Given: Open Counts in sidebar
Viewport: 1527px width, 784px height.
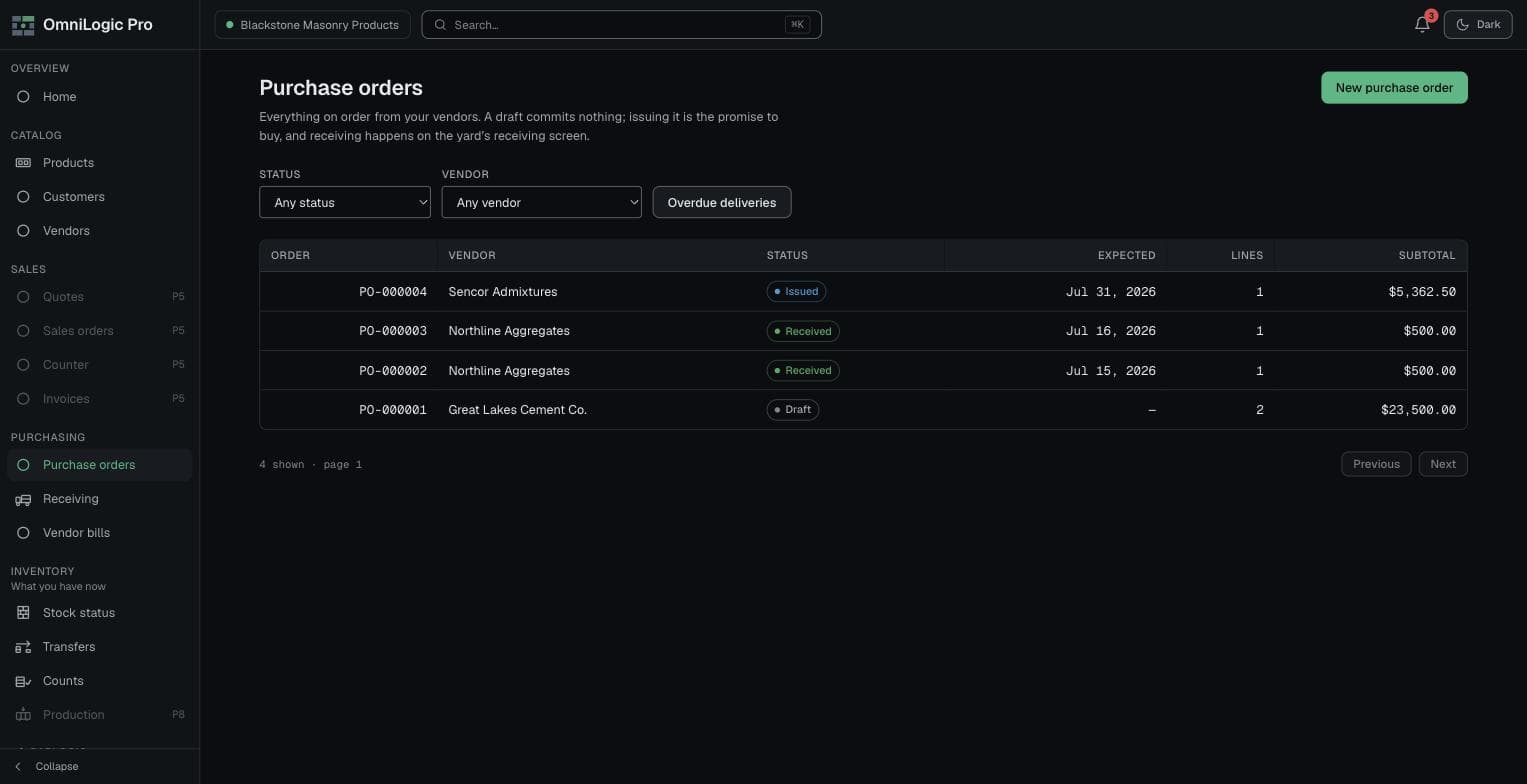Looking at the screenshot, I should [100, 681].
